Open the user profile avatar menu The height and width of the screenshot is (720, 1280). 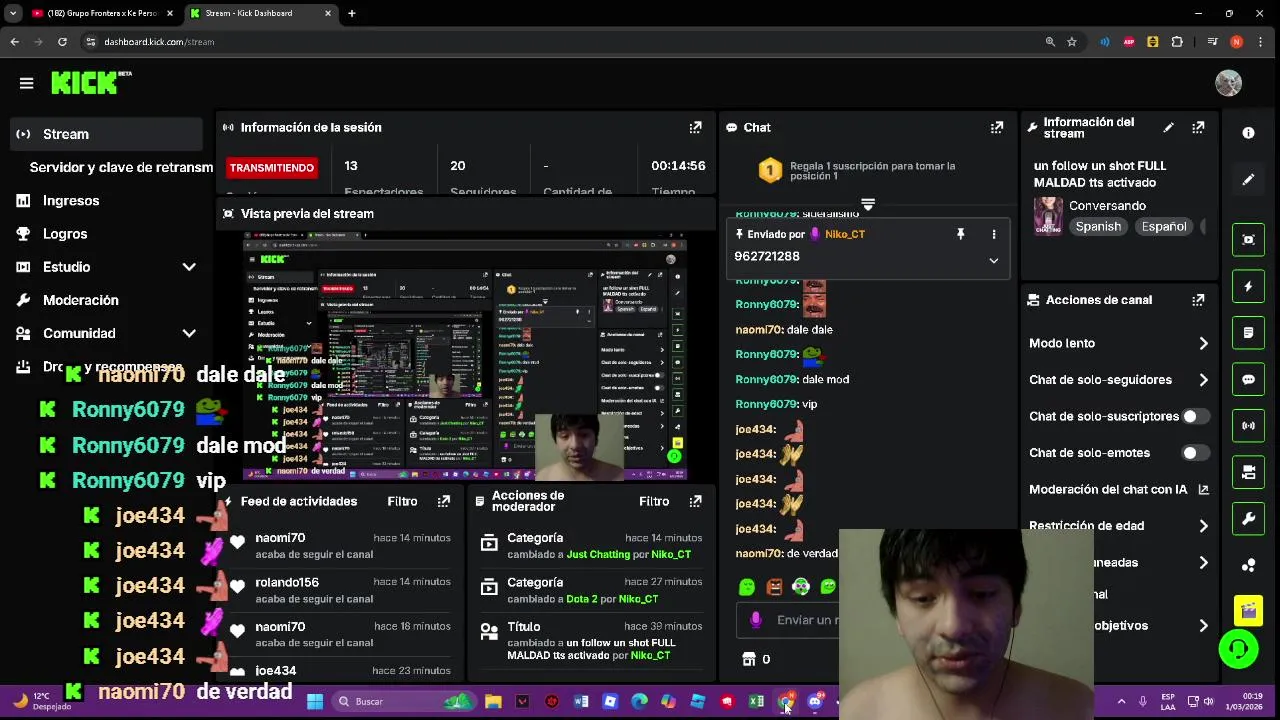(x=1228, y=83)
